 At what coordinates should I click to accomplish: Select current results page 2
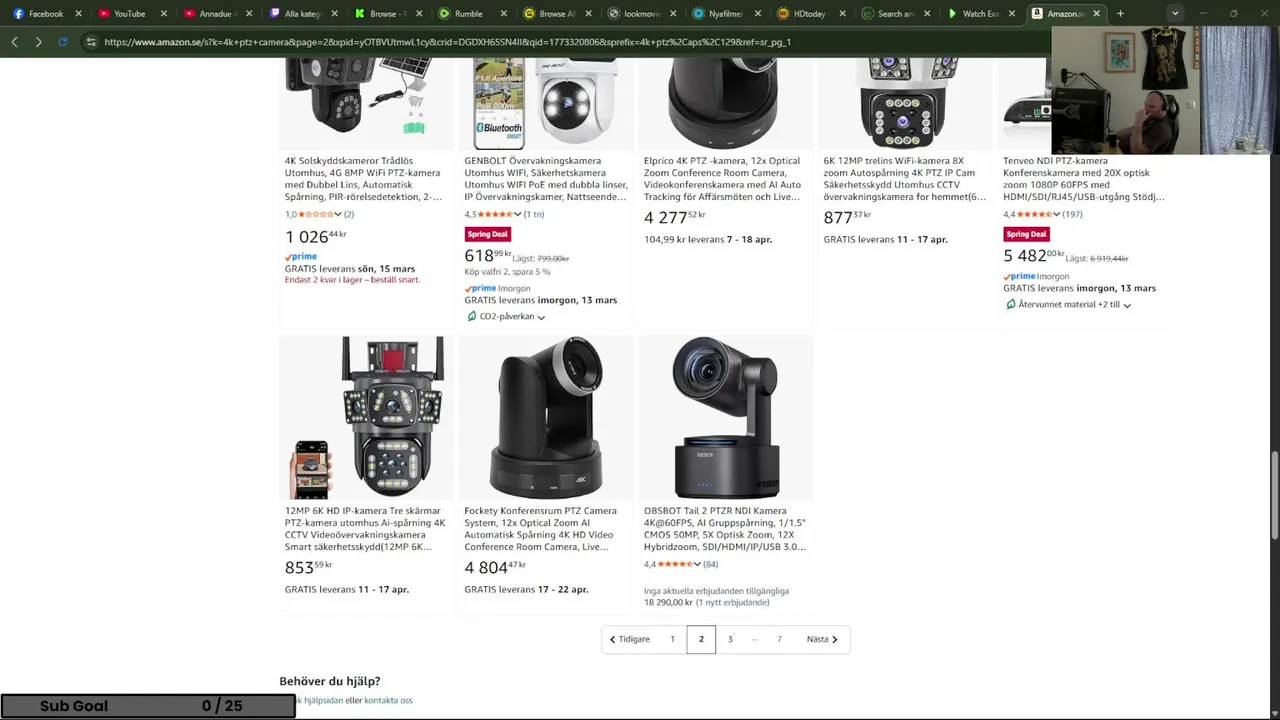pos(701,639)
